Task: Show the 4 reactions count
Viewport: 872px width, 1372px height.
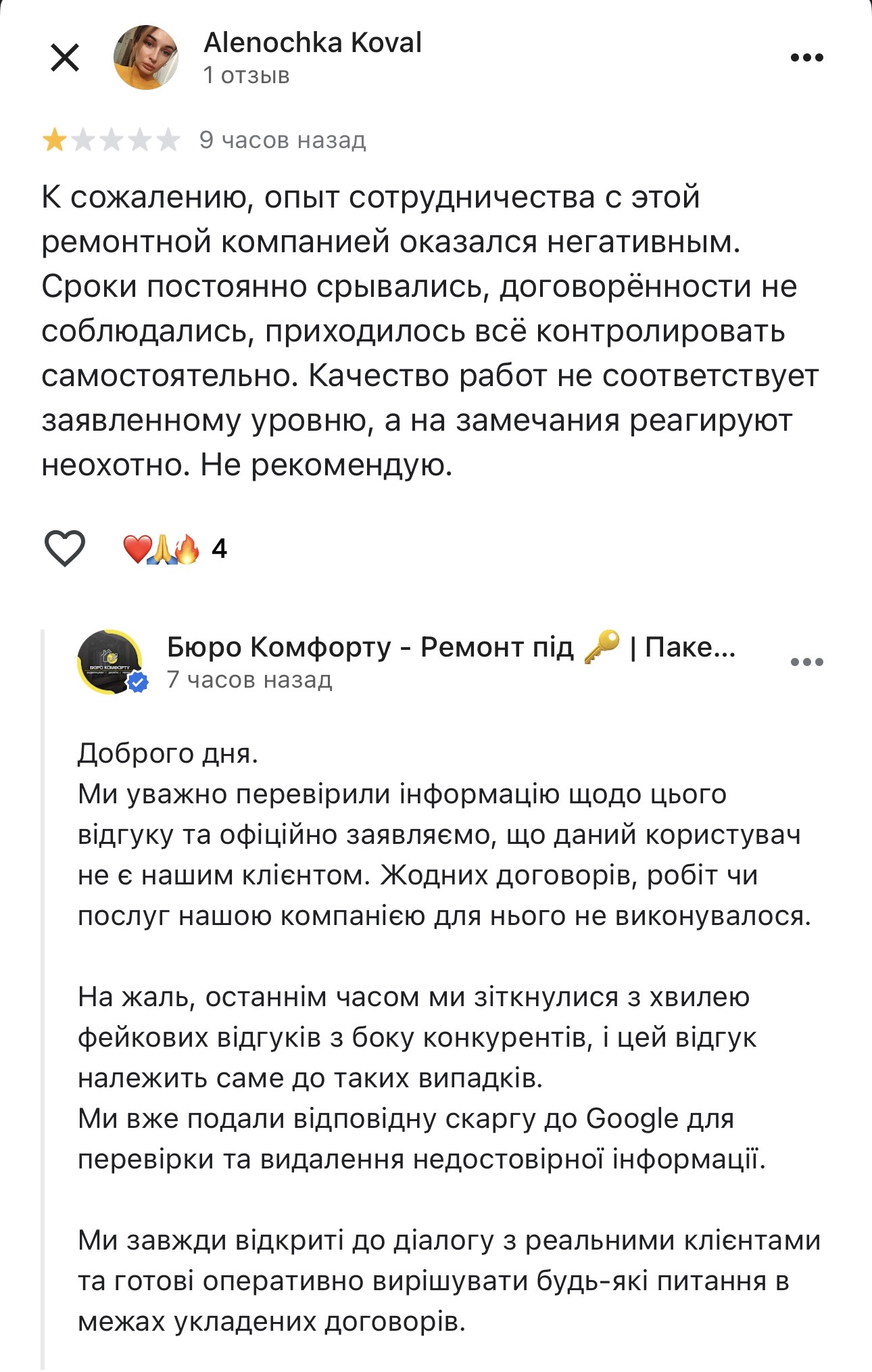Action: (x=219, y=548)
